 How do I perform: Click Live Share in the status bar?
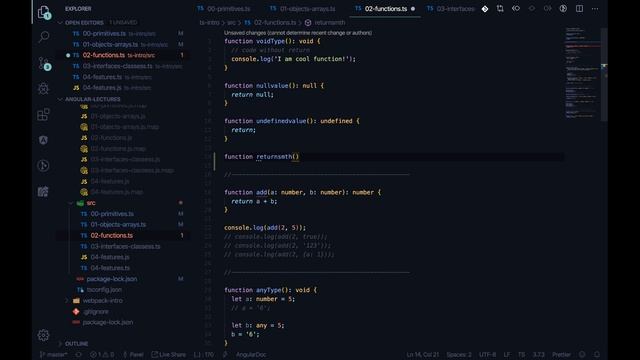[x=168, y=355]
